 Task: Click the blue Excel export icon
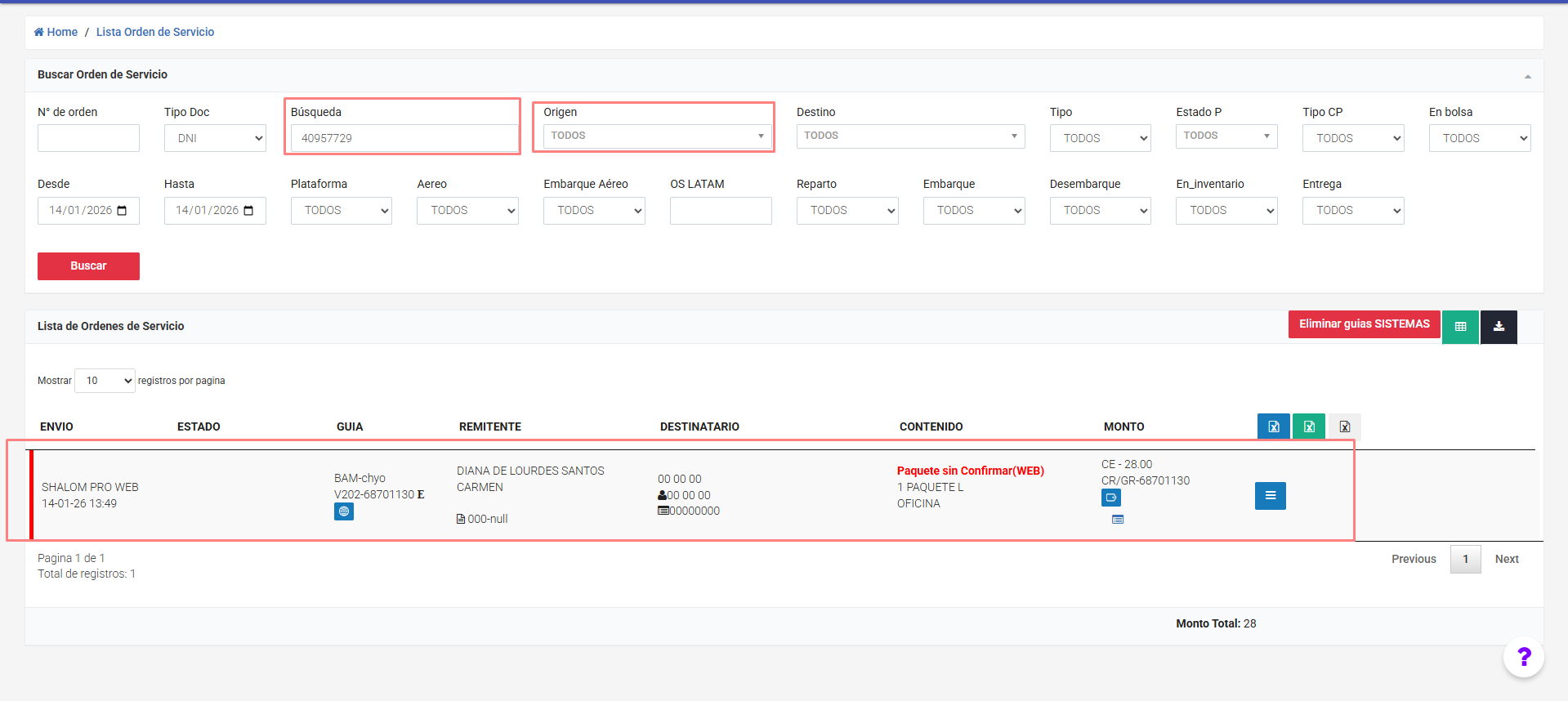click(x=1273, y=426)
